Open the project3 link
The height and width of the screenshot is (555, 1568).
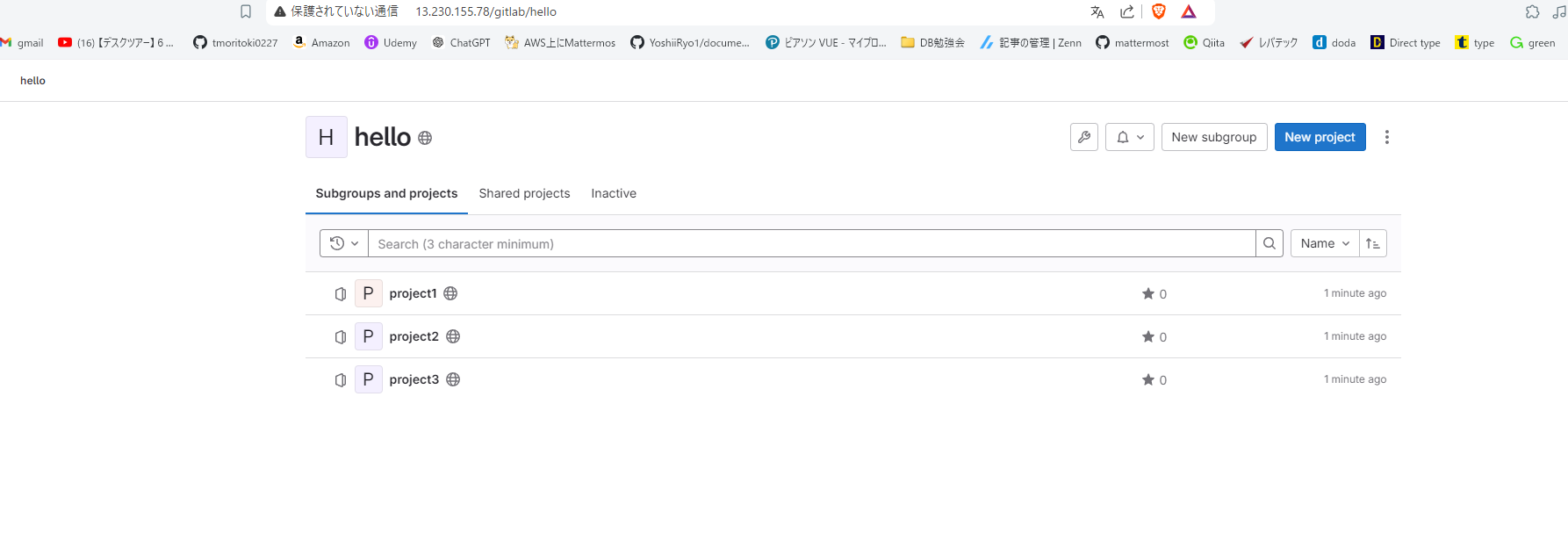(414, 379)
